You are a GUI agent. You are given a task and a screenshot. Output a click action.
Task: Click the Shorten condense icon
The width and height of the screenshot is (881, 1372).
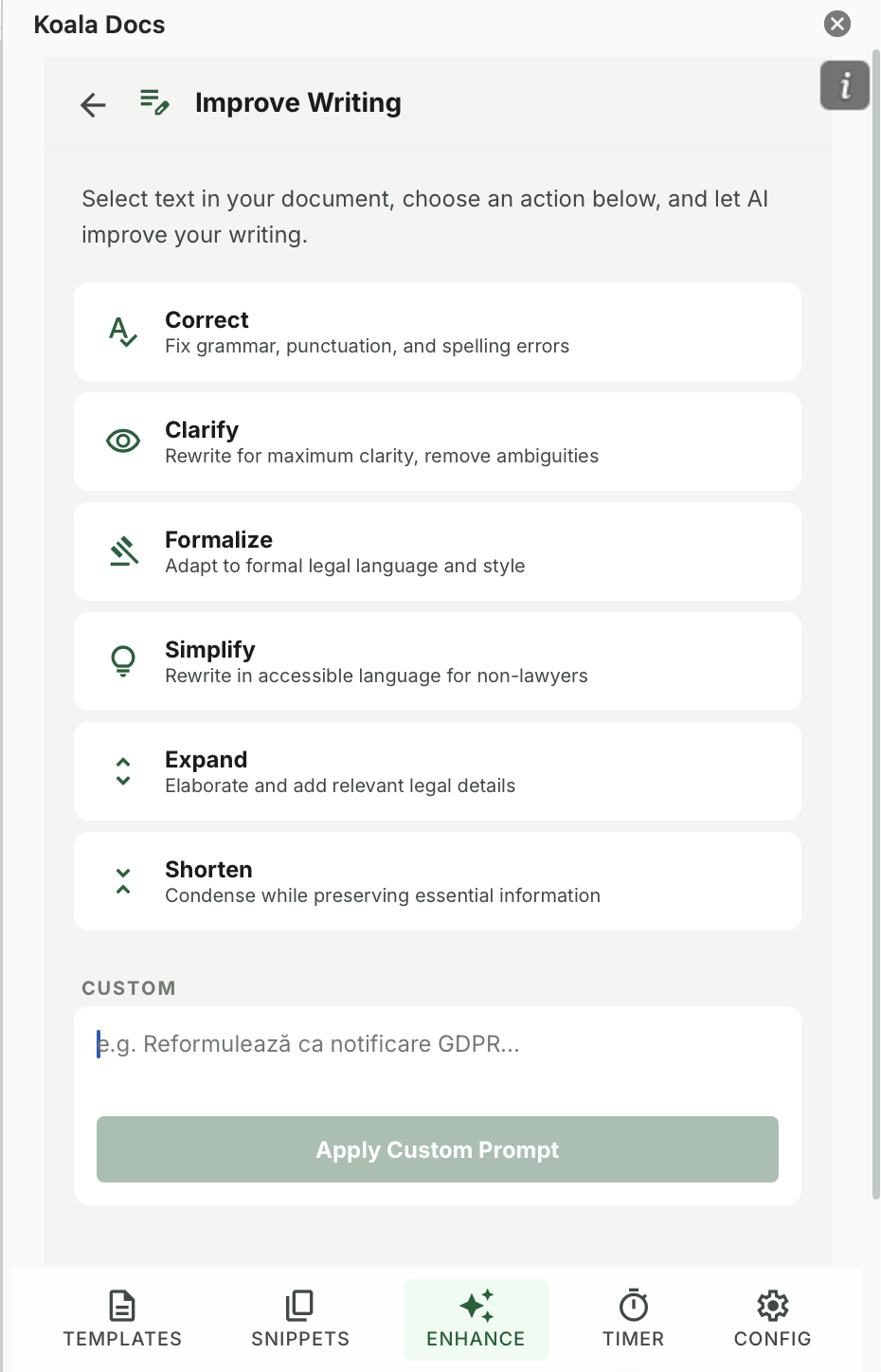point(122,880)
